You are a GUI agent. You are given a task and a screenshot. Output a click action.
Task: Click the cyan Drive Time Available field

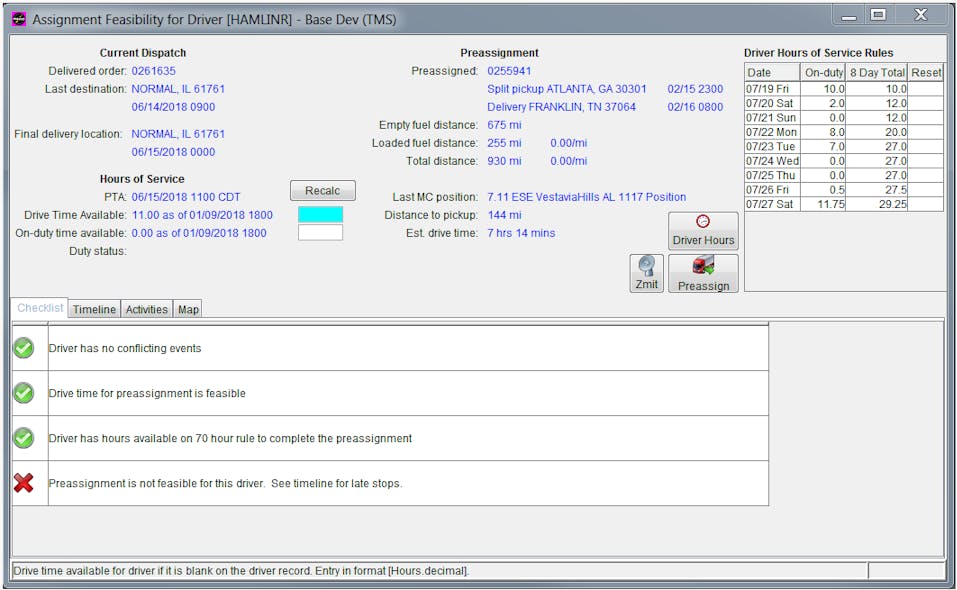(320, 214)
